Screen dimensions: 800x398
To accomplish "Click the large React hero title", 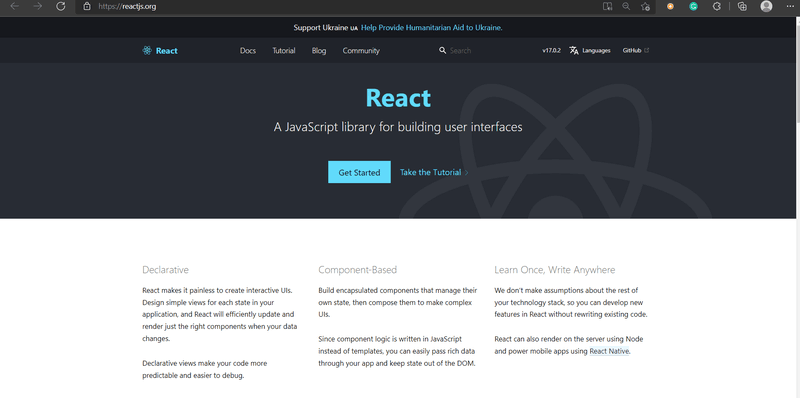I will pyautogui.click(x=398, y=98).
